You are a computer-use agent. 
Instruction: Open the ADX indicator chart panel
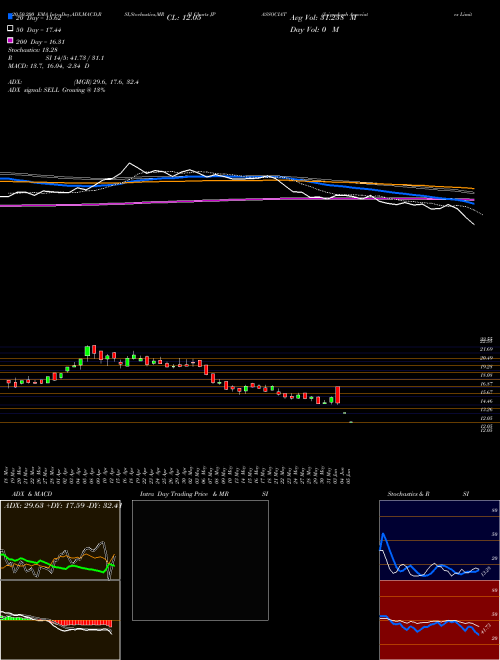60,540
